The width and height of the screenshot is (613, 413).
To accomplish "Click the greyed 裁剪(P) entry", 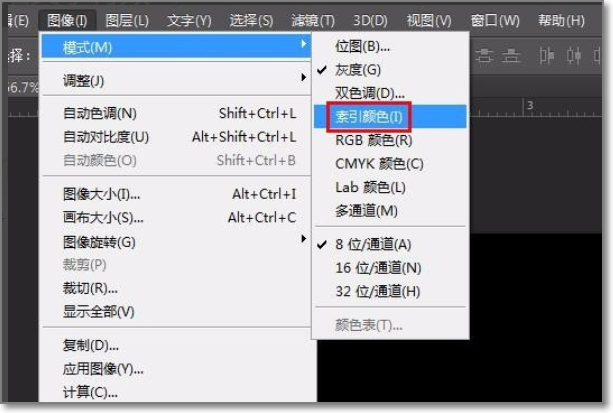I will click(x=176, y=265).
